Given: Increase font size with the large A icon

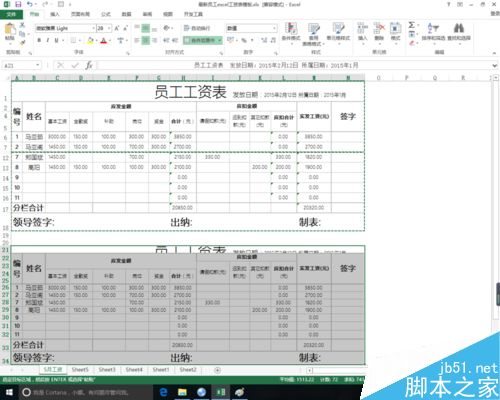Looking at the screenshot, I should pos(117,28).
